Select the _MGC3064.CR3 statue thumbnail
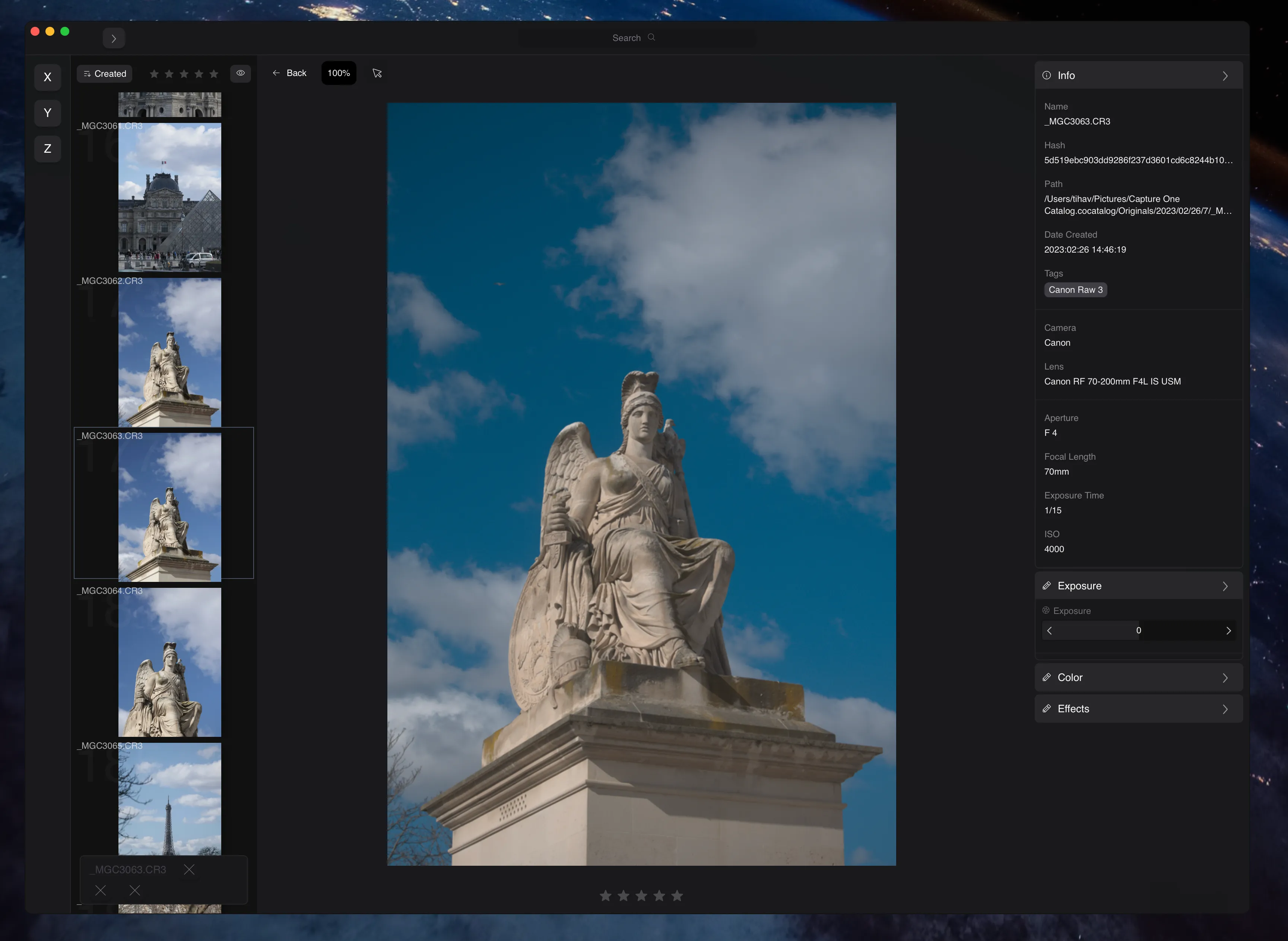This screenshot has height=941, width=1288. (170, 662)
